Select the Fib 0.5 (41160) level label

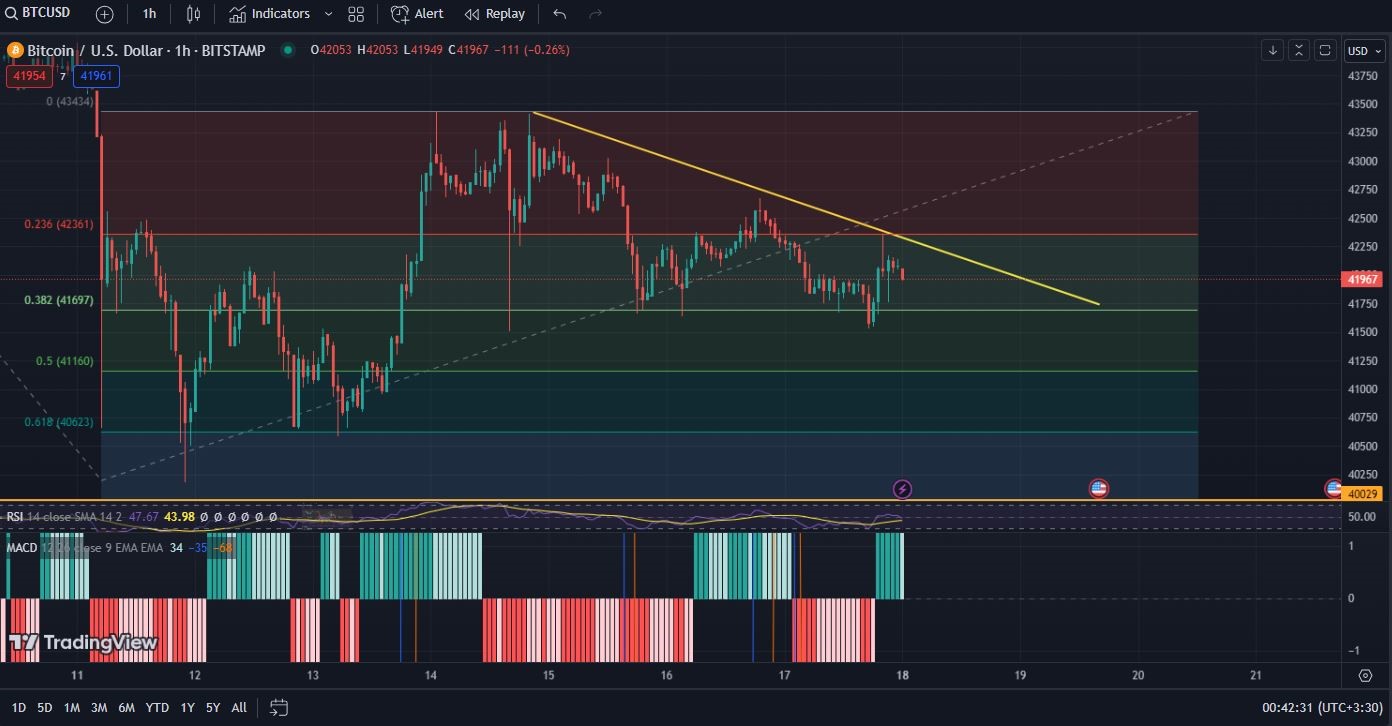pos(65,361)
